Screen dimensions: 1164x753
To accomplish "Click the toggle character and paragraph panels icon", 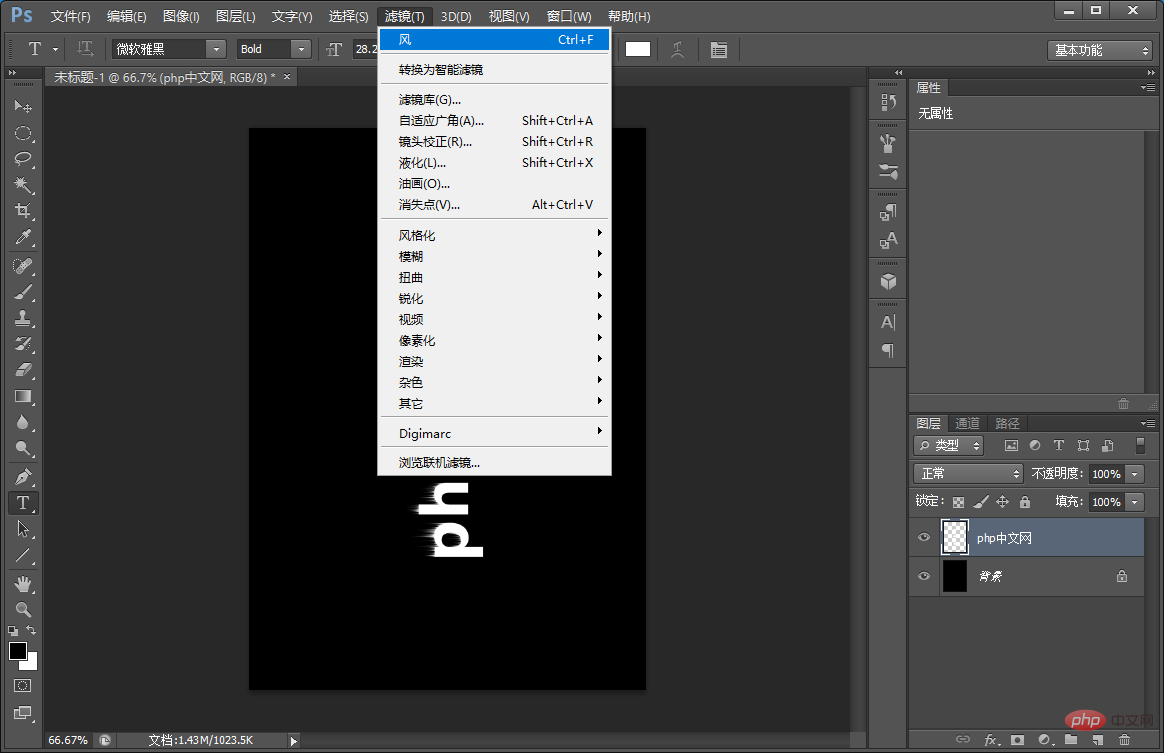I will [x=719, y=50].
